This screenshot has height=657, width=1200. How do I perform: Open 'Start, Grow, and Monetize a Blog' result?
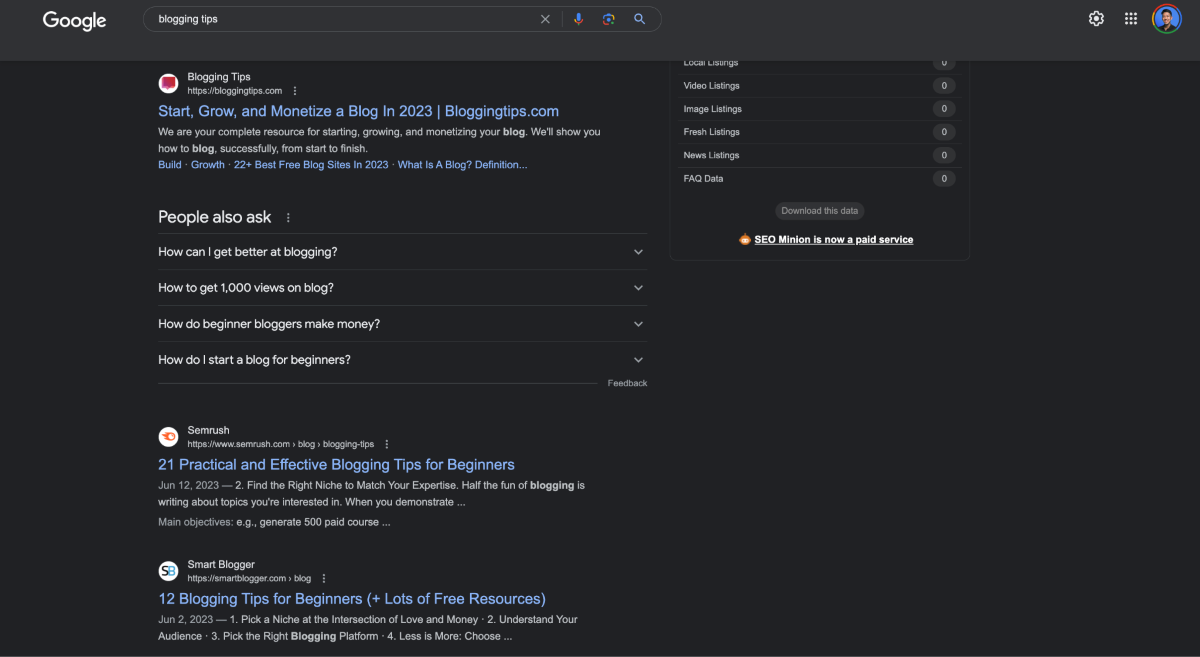tap(358, 111)
